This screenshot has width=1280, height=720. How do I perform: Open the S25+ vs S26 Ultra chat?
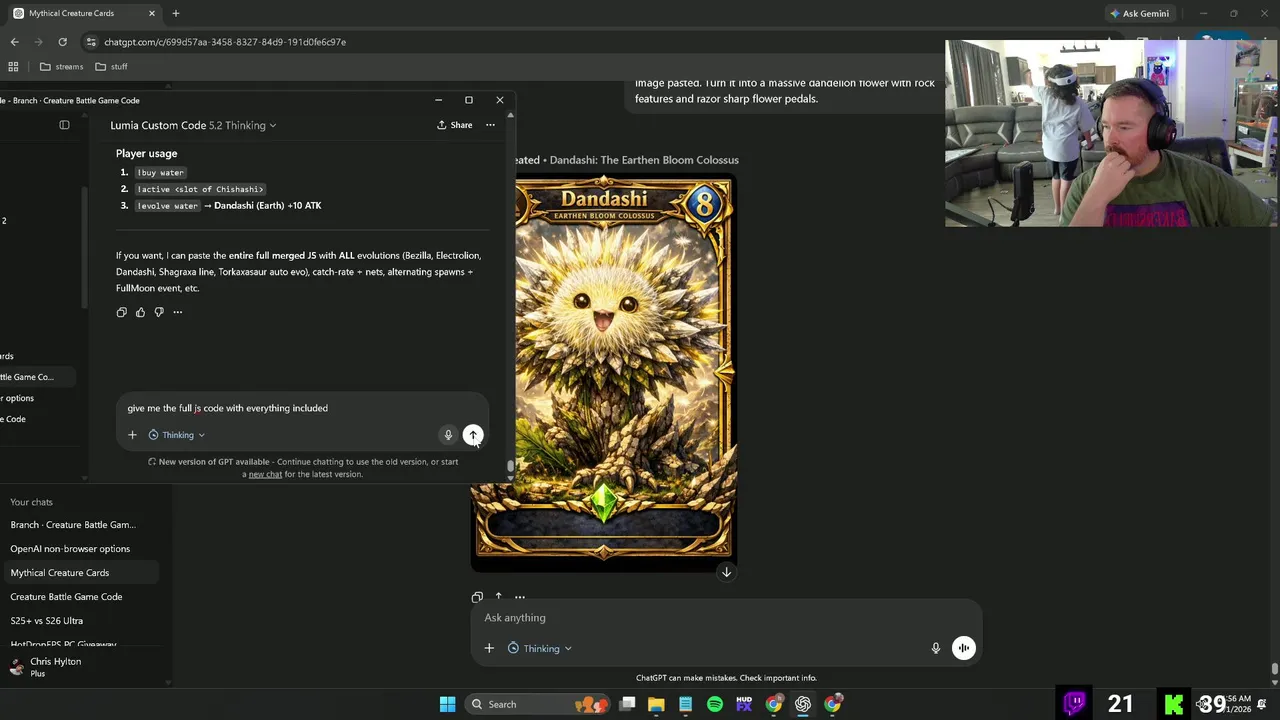point(47,621)
